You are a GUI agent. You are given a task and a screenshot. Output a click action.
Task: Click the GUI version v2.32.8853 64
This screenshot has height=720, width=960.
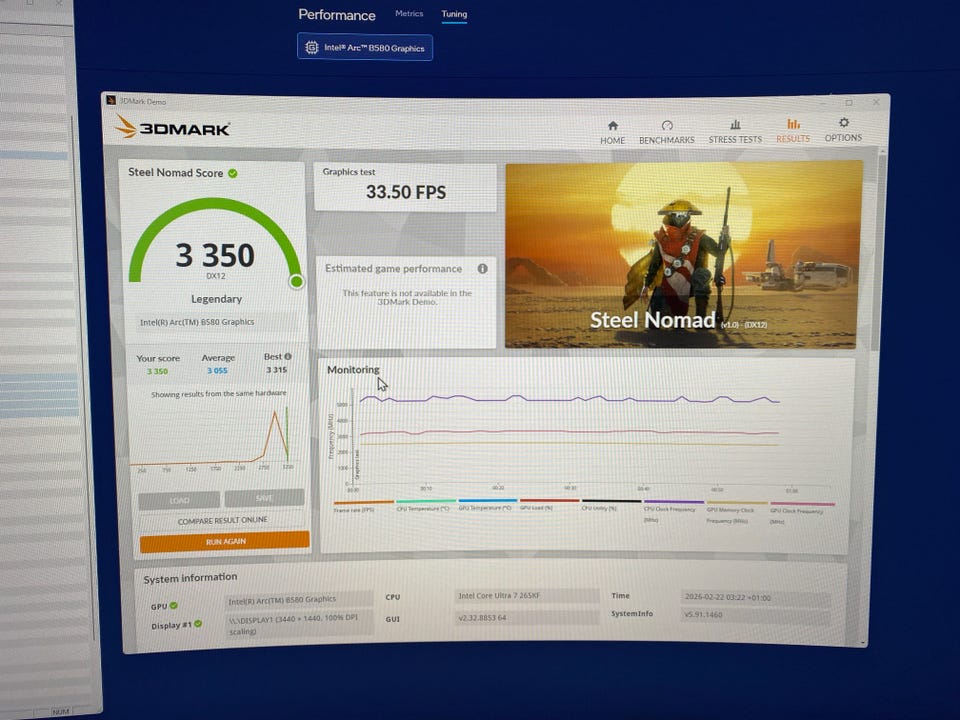527,618
